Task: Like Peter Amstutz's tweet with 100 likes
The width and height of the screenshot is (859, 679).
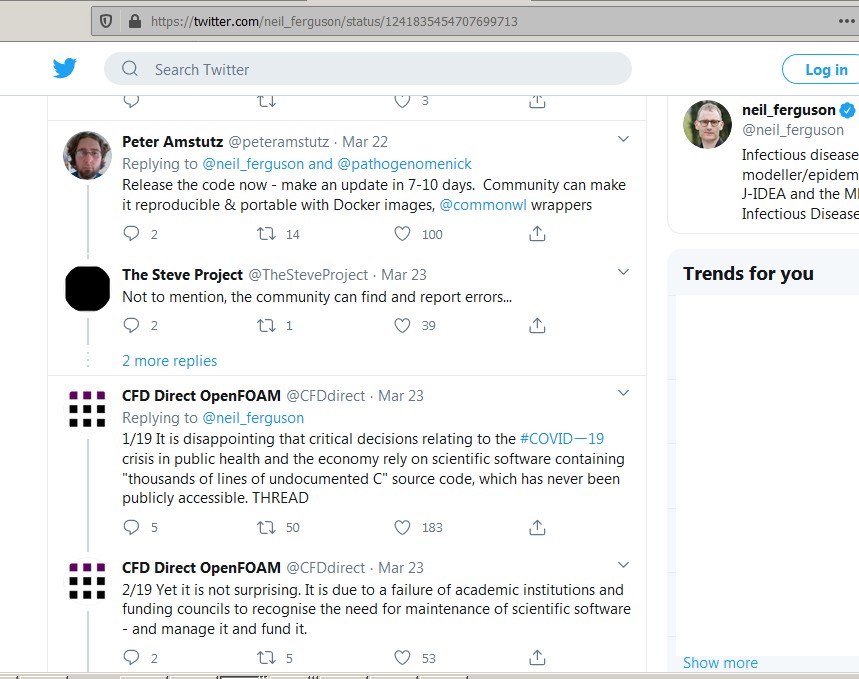Action: coord(402,234)
